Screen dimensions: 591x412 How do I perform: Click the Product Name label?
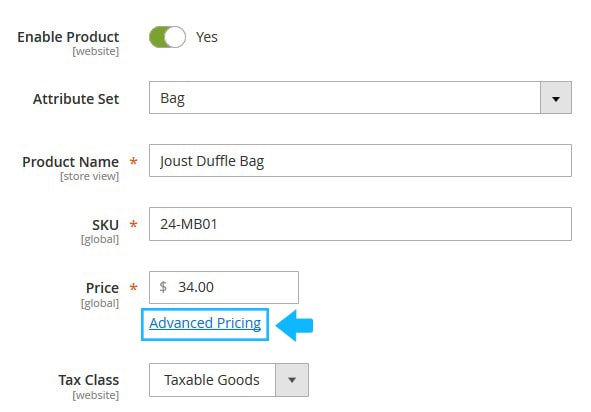(x=70, y=162)
